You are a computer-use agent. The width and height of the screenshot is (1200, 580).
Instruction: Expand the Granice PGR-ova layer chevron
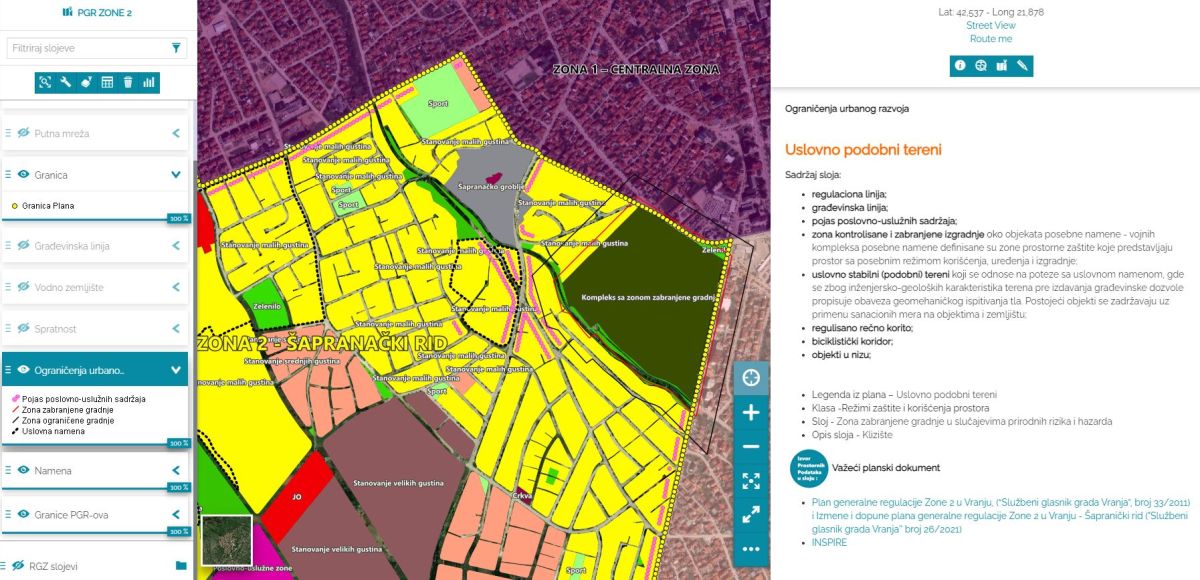click(x=176, y=515)
